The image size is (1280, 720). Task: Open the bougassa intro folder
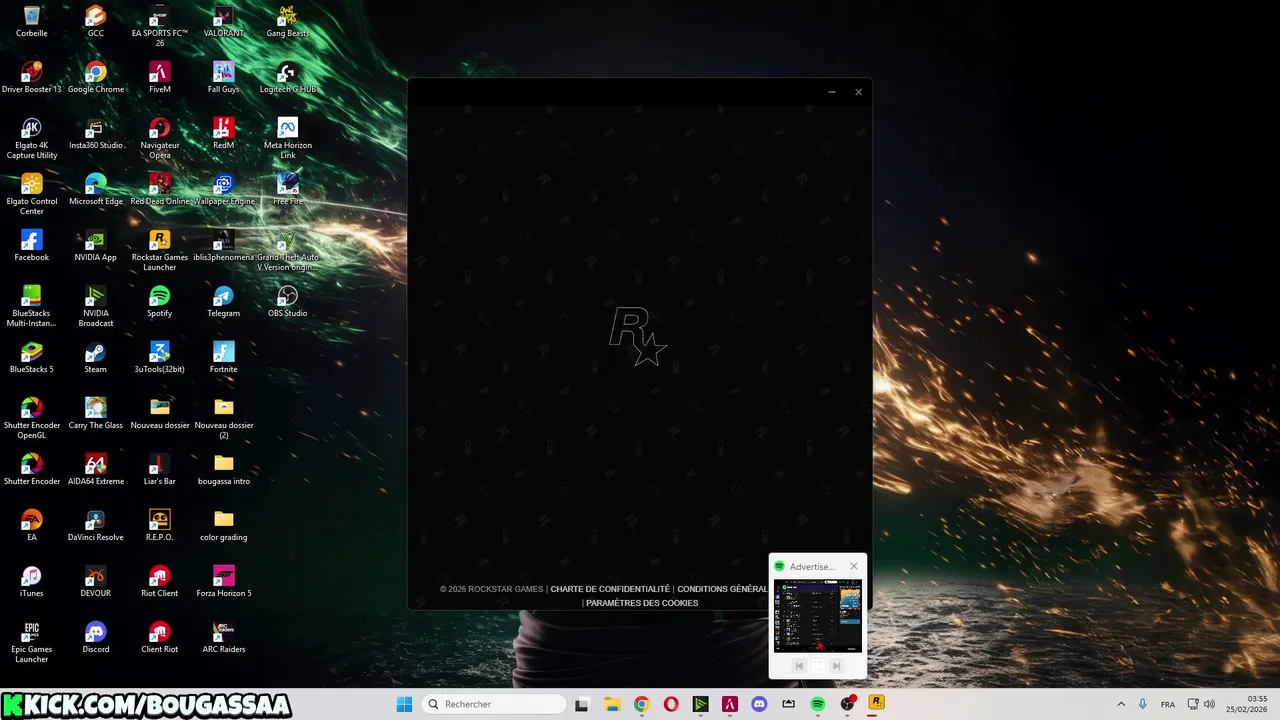pos(224,469)
